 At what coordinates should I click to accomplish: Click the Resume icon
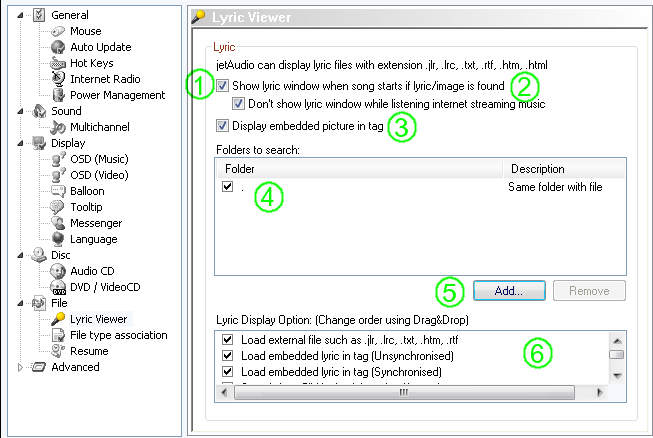[58, 351]
